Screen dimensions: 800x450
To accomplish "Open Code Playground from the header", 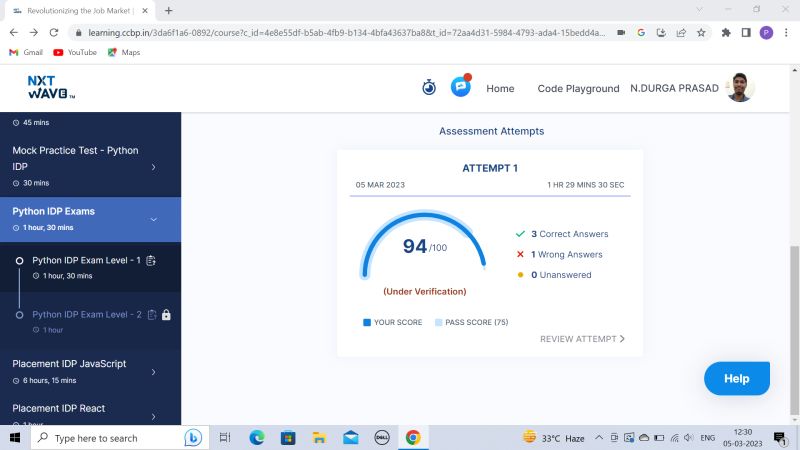I will pyautogui.click(x=578, y=89).
